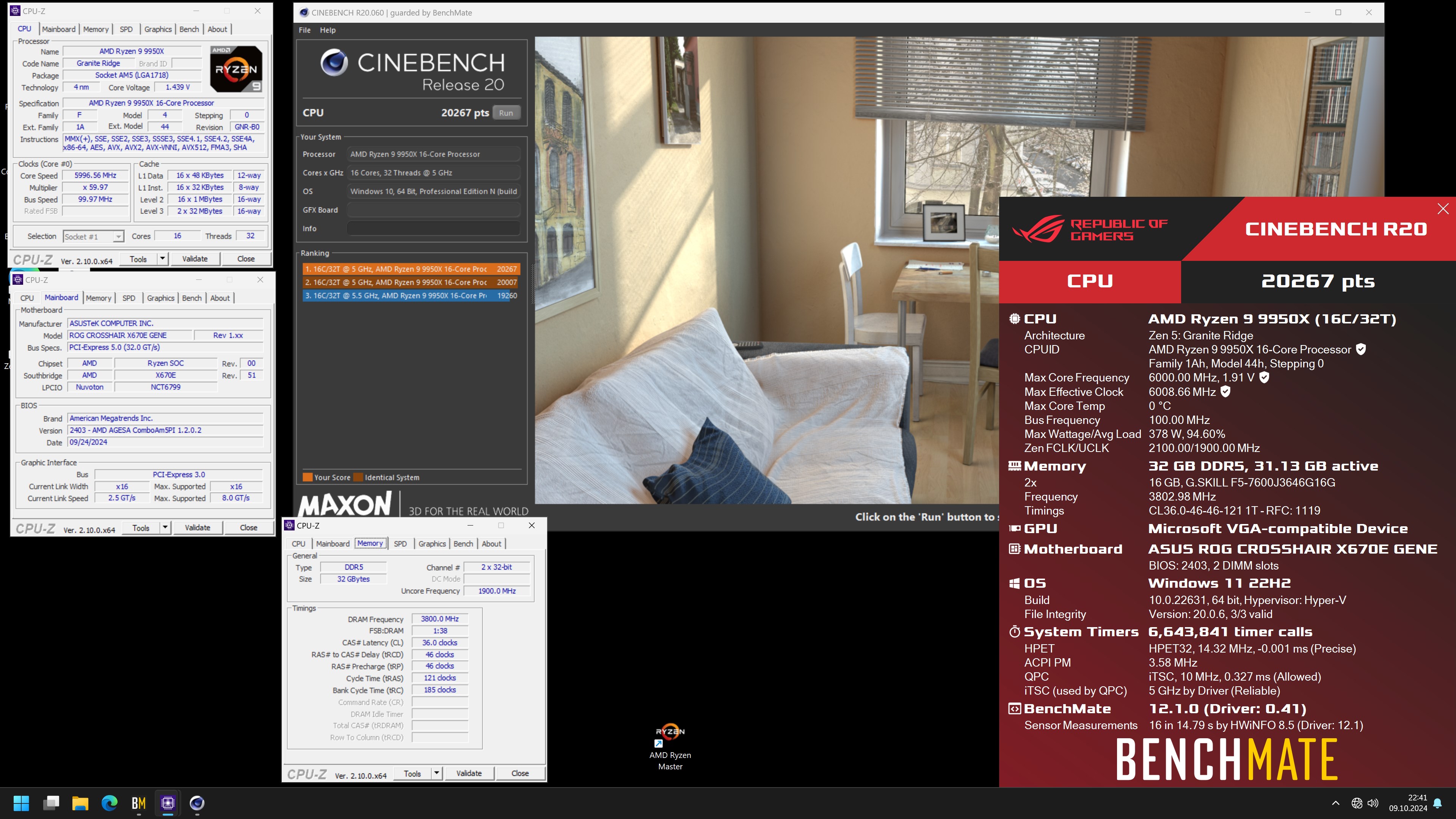Click ROG CROSSHAIR X670E GENE model field
Viewport: 1456px width, 819px height.
[130, 335]
